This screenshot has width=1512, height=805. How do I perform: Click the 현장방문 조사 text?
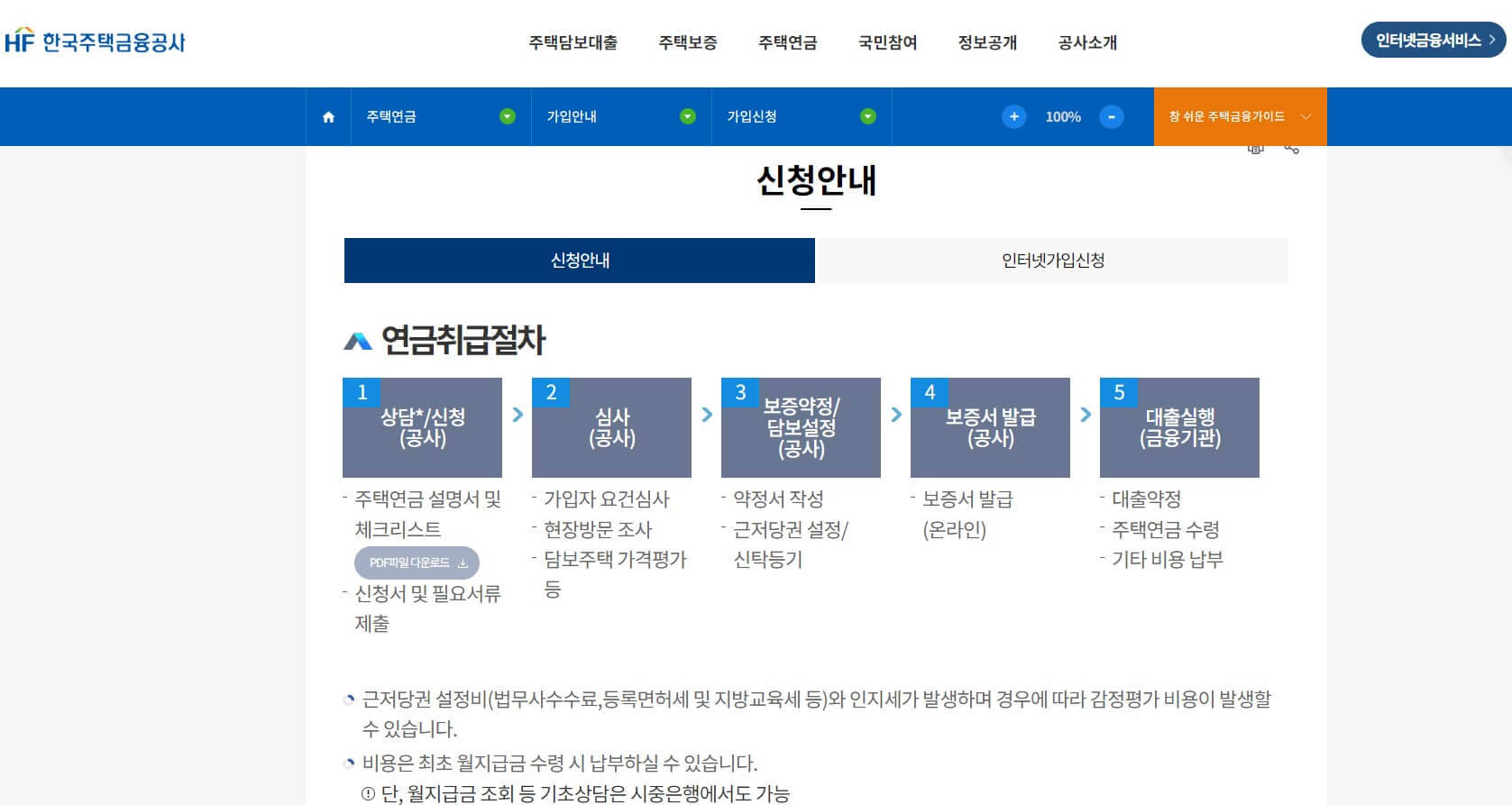[598, 529]
